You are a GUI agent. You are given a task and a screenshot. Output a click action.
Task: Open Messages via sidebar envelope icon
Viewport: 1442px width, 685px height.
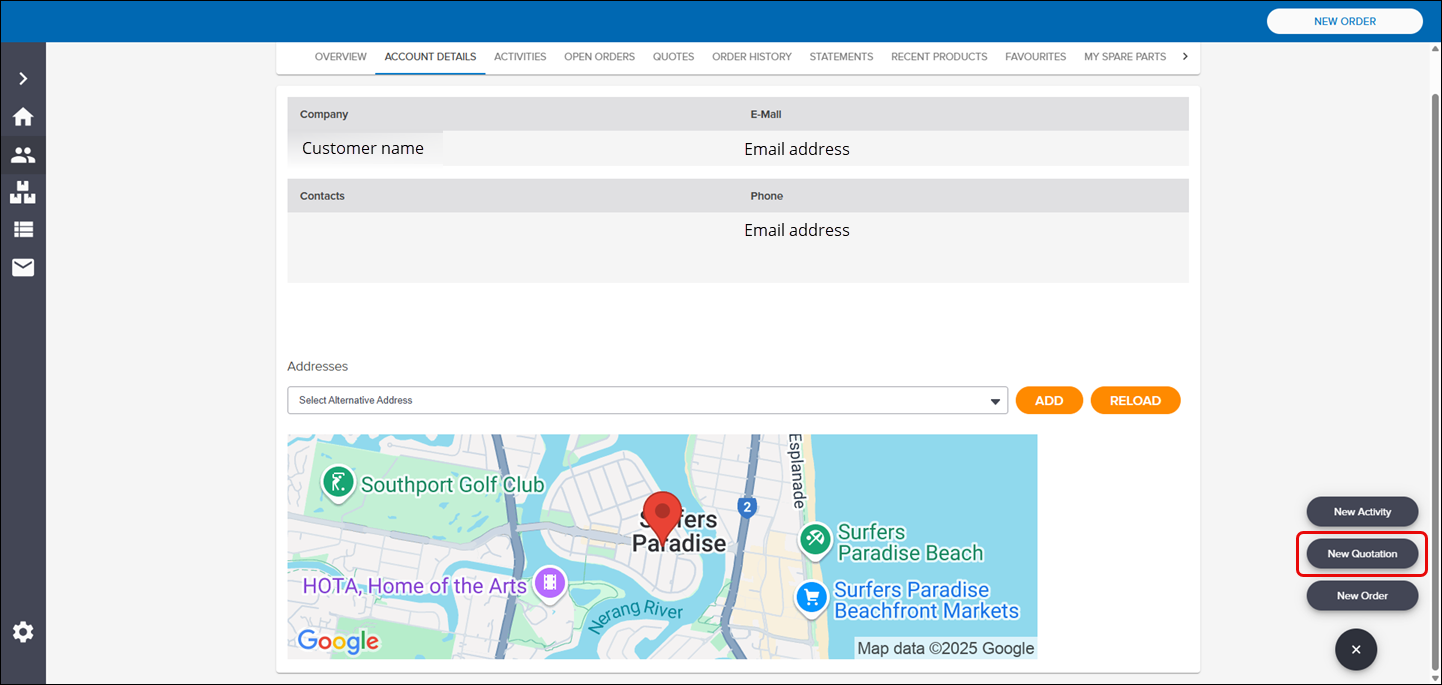tap(23, 267)
